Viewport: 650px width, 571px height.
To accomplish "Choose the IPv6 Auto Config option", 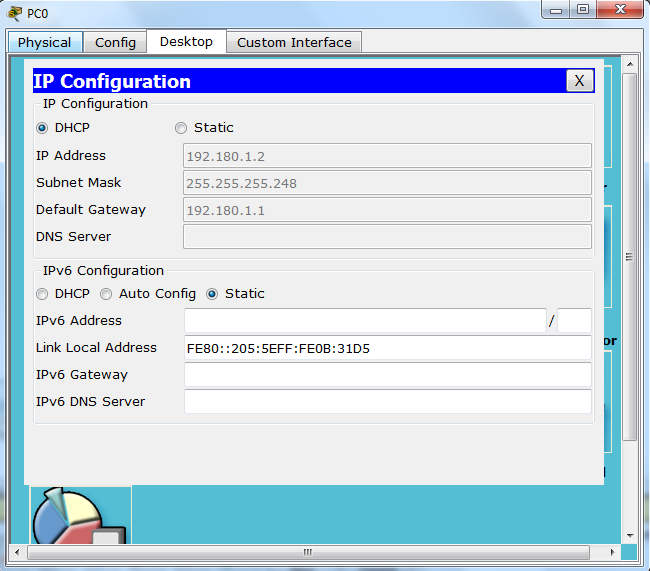I will [x=106, y=294].
